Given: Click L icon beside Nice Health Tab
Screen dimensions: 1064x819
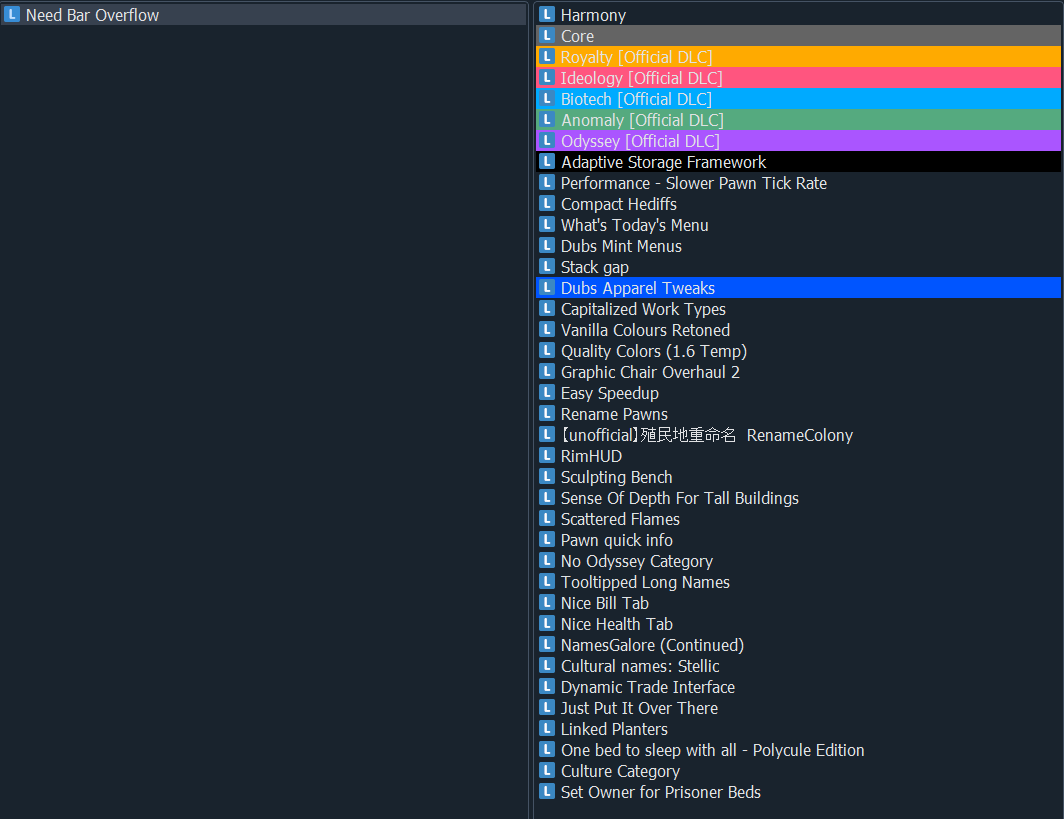Looking at the screenshot, I should tap(547, 624).
